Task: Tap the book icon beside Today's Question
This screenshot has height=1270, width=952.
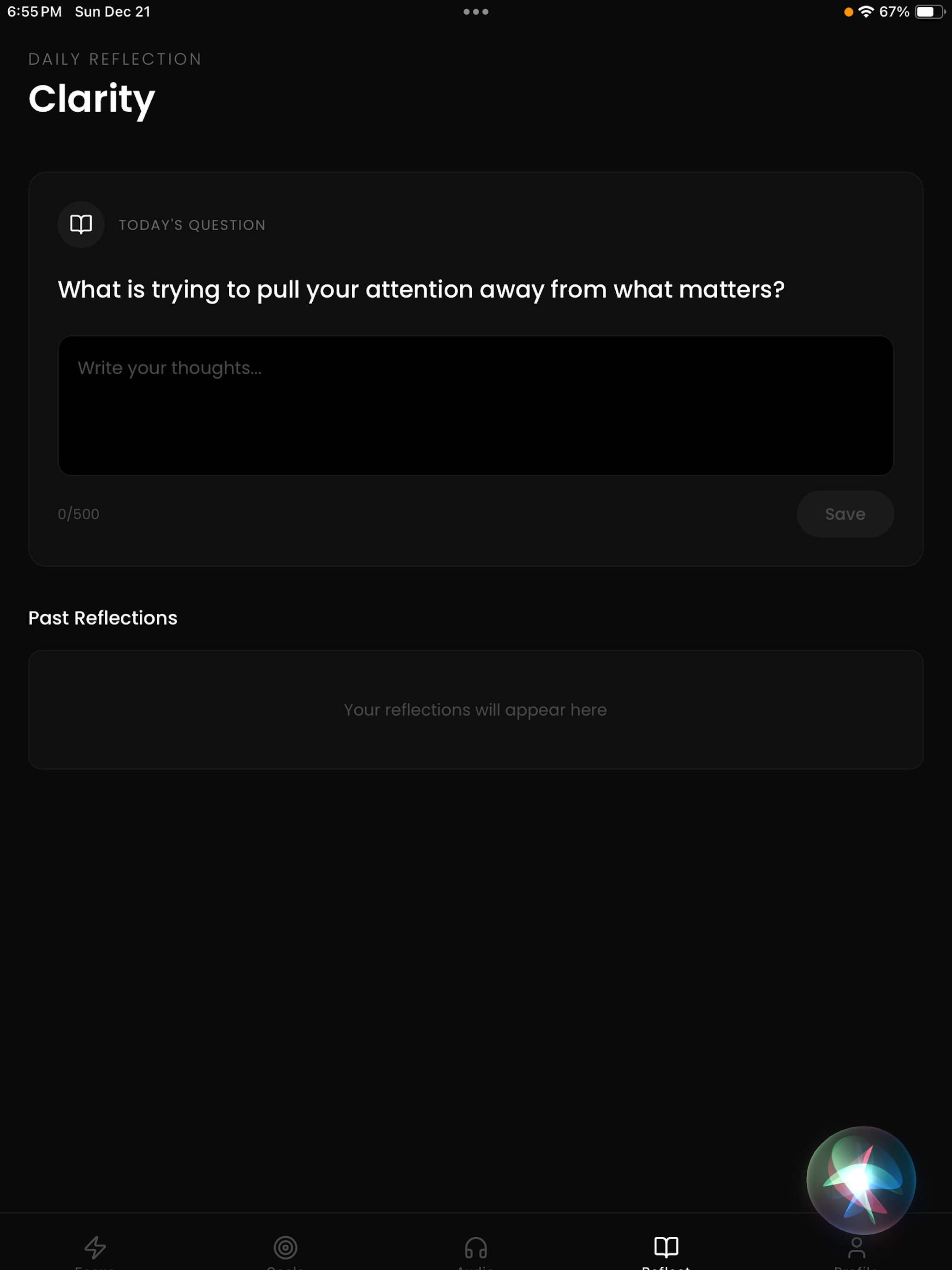Action: point(81,224)
